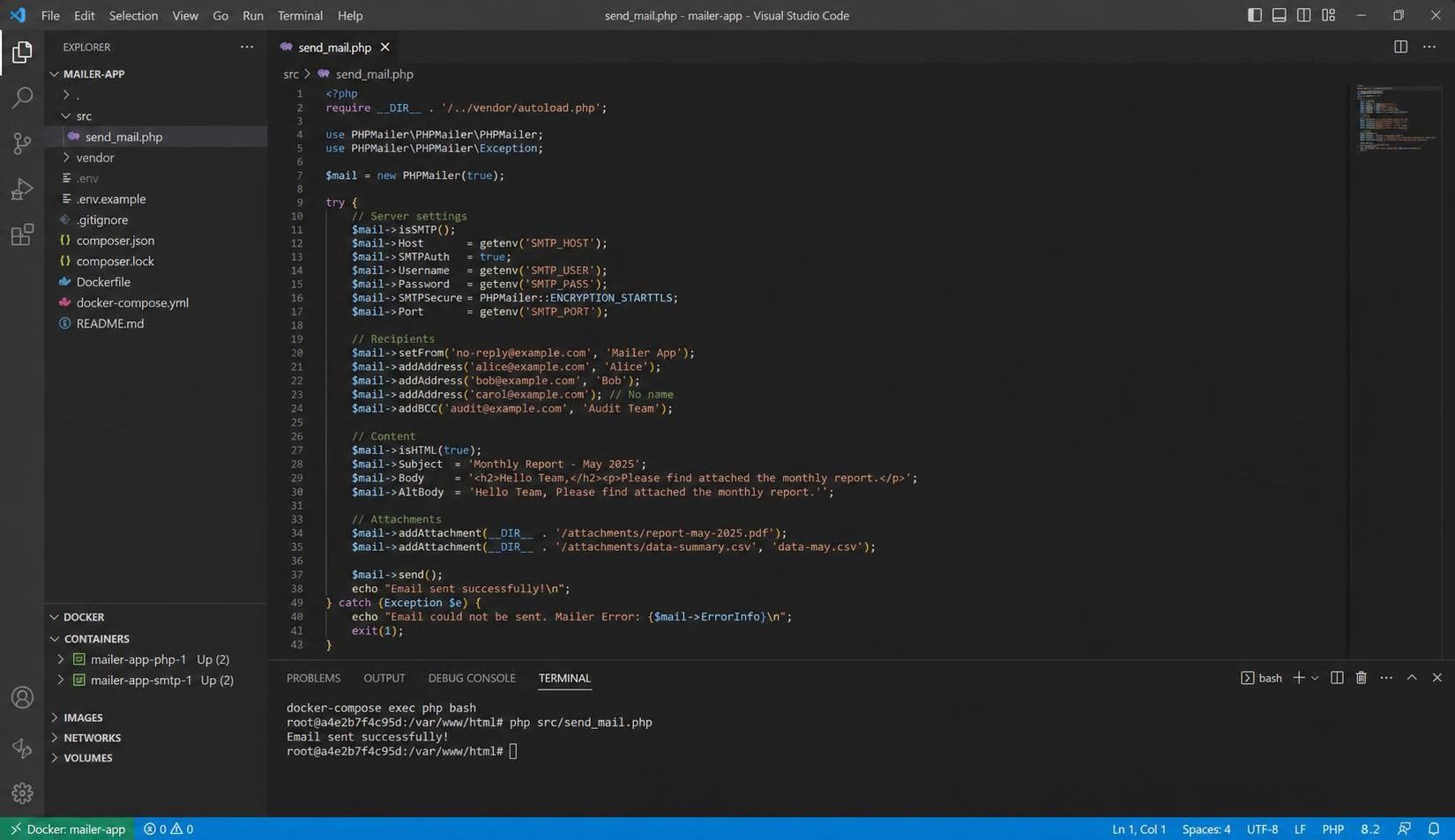Change LF end of line sequence
This screenshot has height=840, width=1455.
[1300, 829]
